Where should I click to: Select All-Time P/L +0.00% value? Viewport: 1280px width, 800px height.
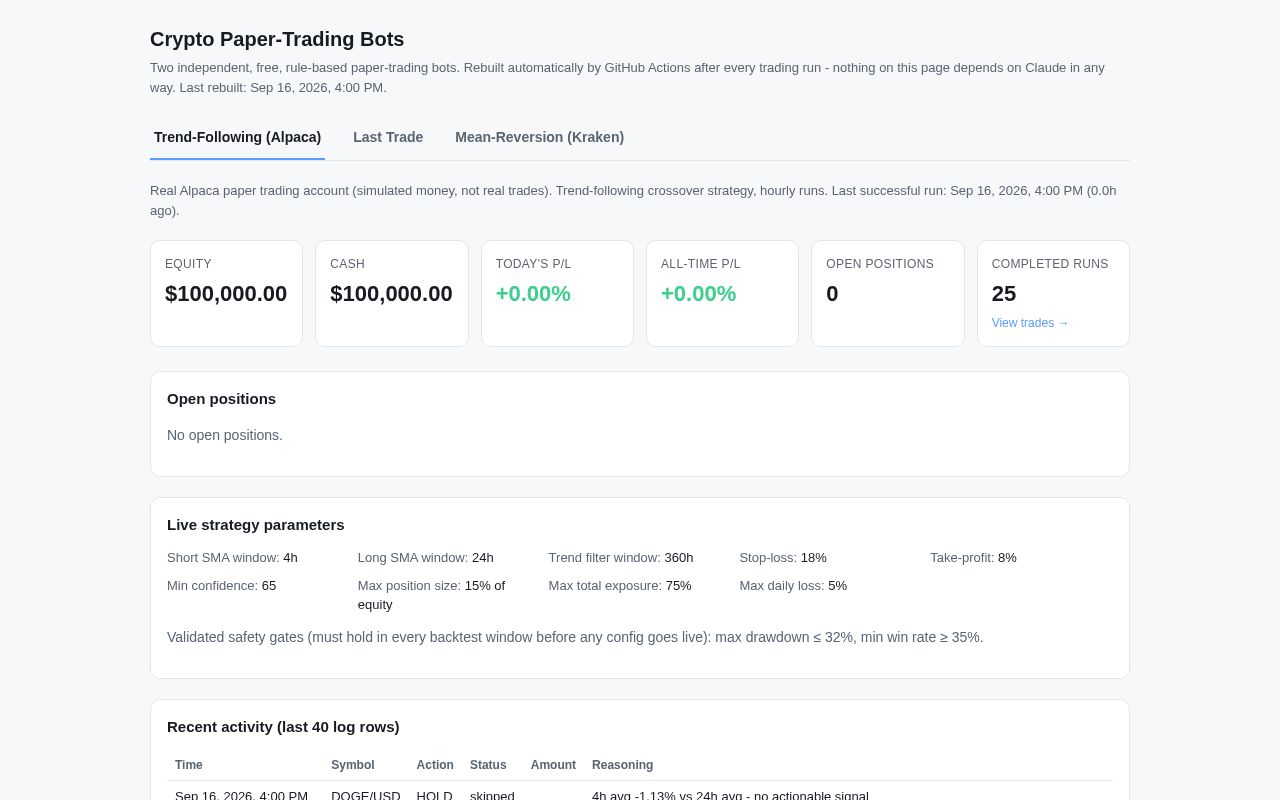[698, 294]
